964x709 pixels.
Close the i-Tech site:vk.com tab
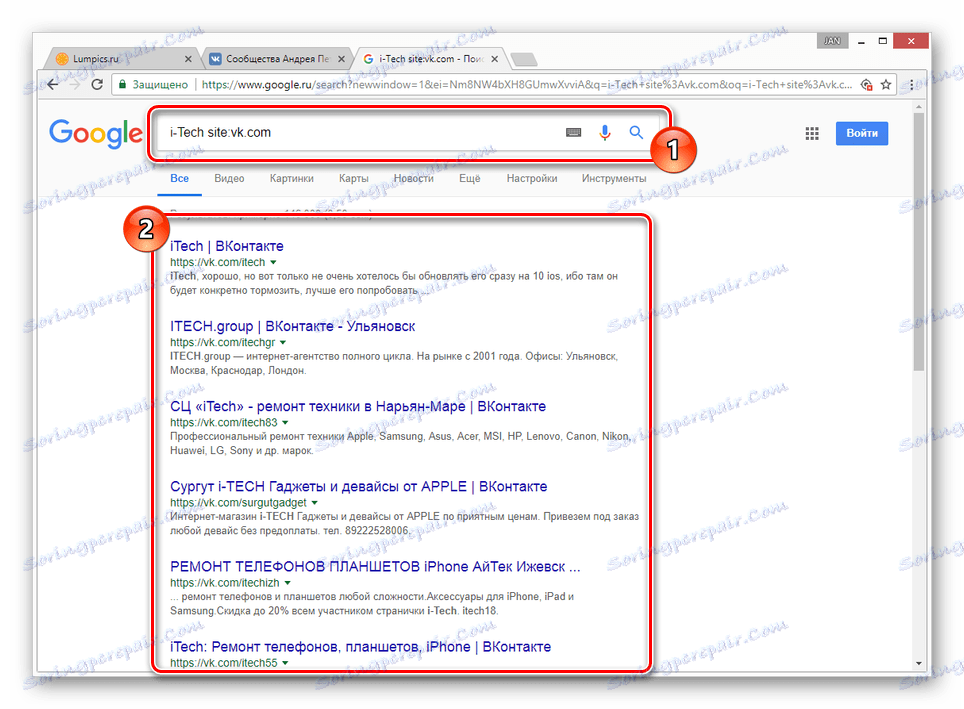pyautogui.click(x=494, y=59)
